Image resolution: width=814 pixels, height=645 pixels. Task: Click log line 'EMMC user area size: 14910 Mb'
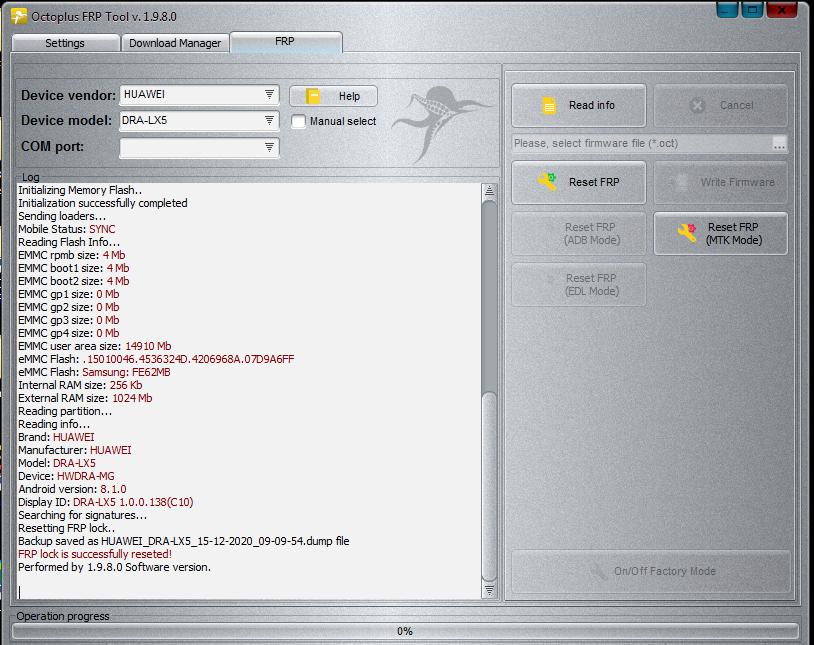point(95,346)
